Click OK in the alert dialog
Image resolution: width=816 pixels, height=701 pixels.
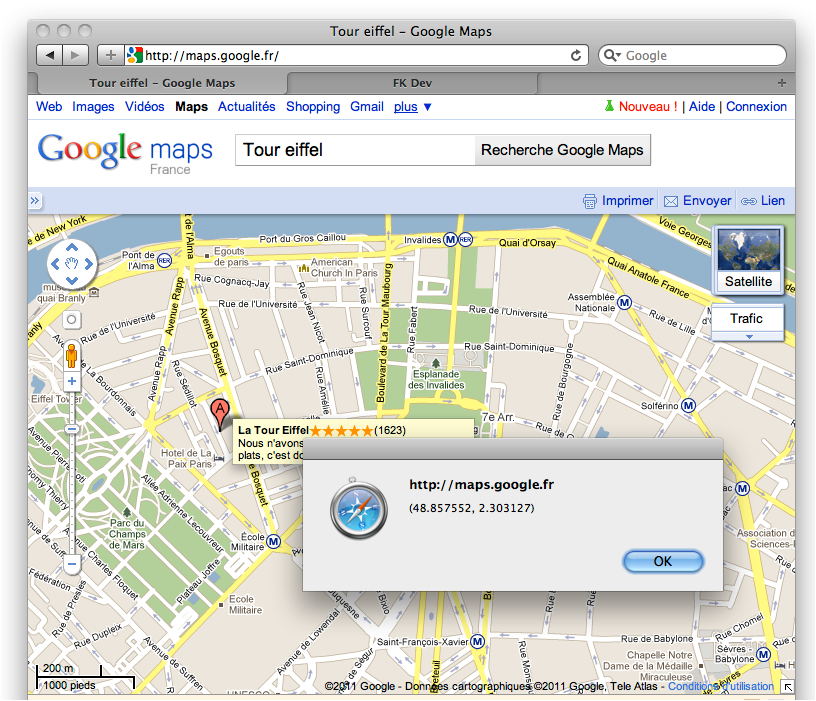tap(663, 562)
